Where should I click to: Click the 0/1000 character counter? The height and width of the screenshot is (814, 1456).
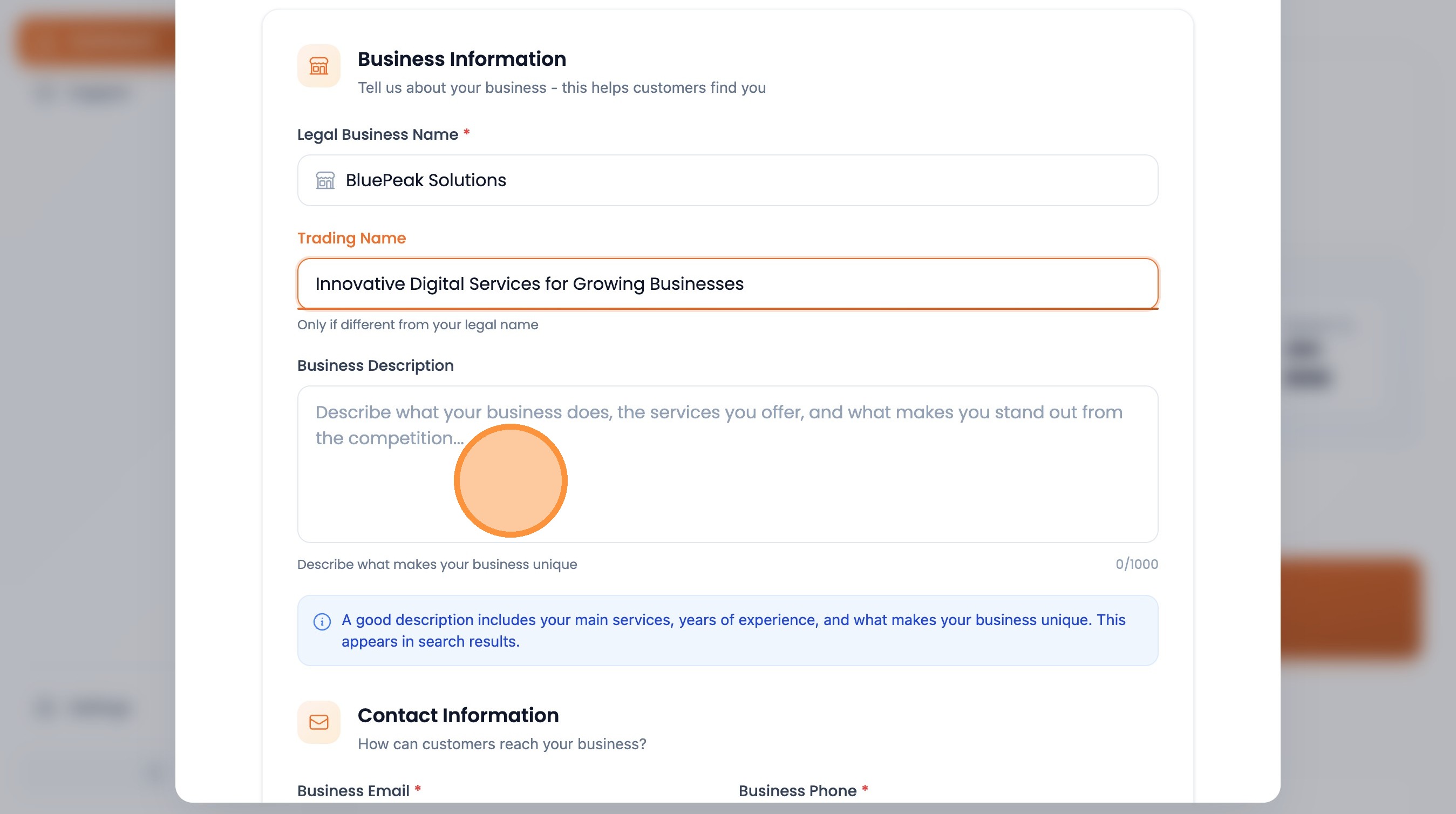point(1136,564)
